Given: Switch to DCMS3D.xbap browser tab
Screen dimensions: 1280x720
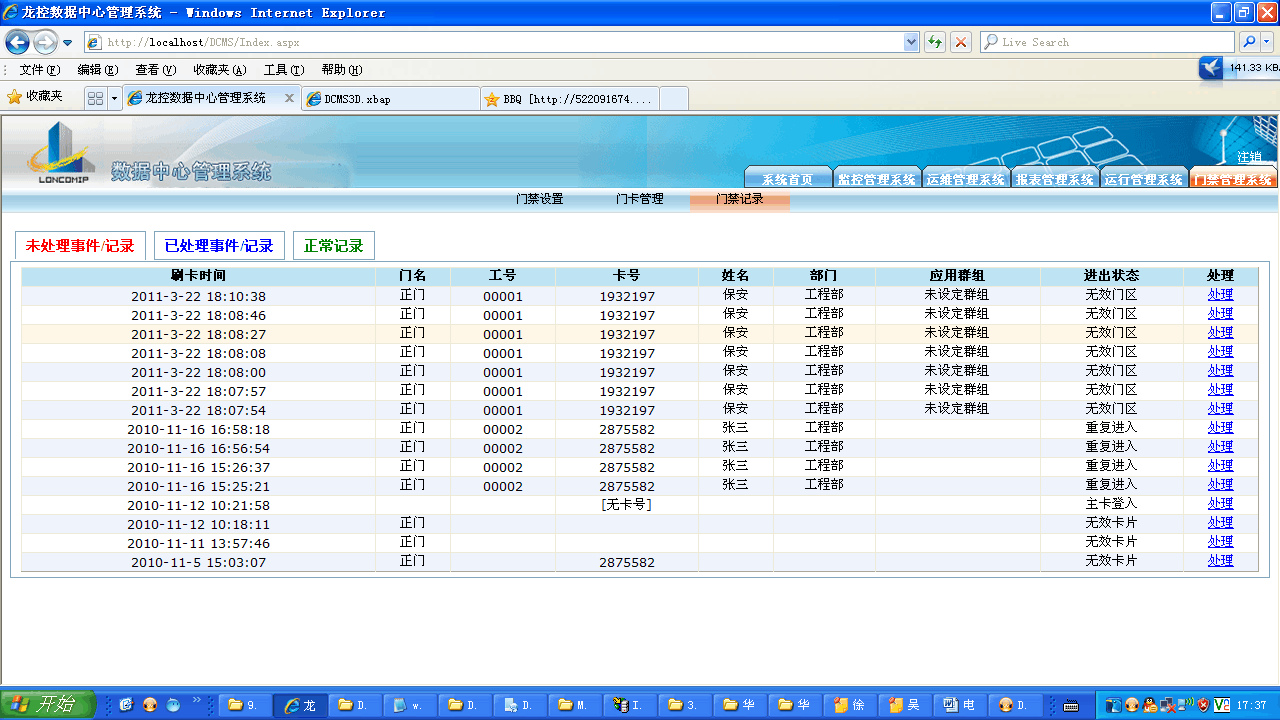Looking at the screenshot, I should click(392, 99).
